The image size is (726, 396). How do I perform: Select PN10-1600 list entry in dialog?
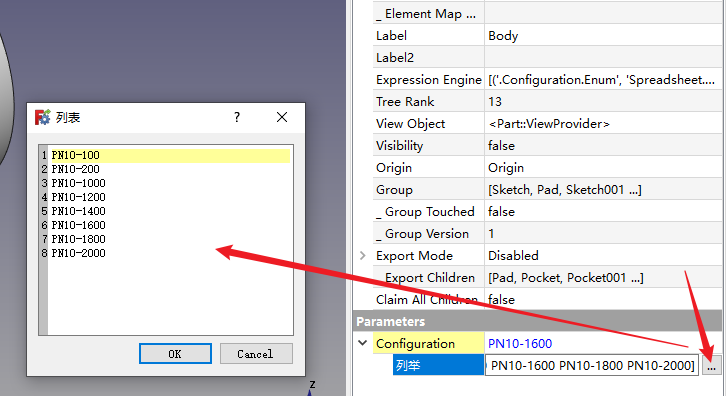78,225
